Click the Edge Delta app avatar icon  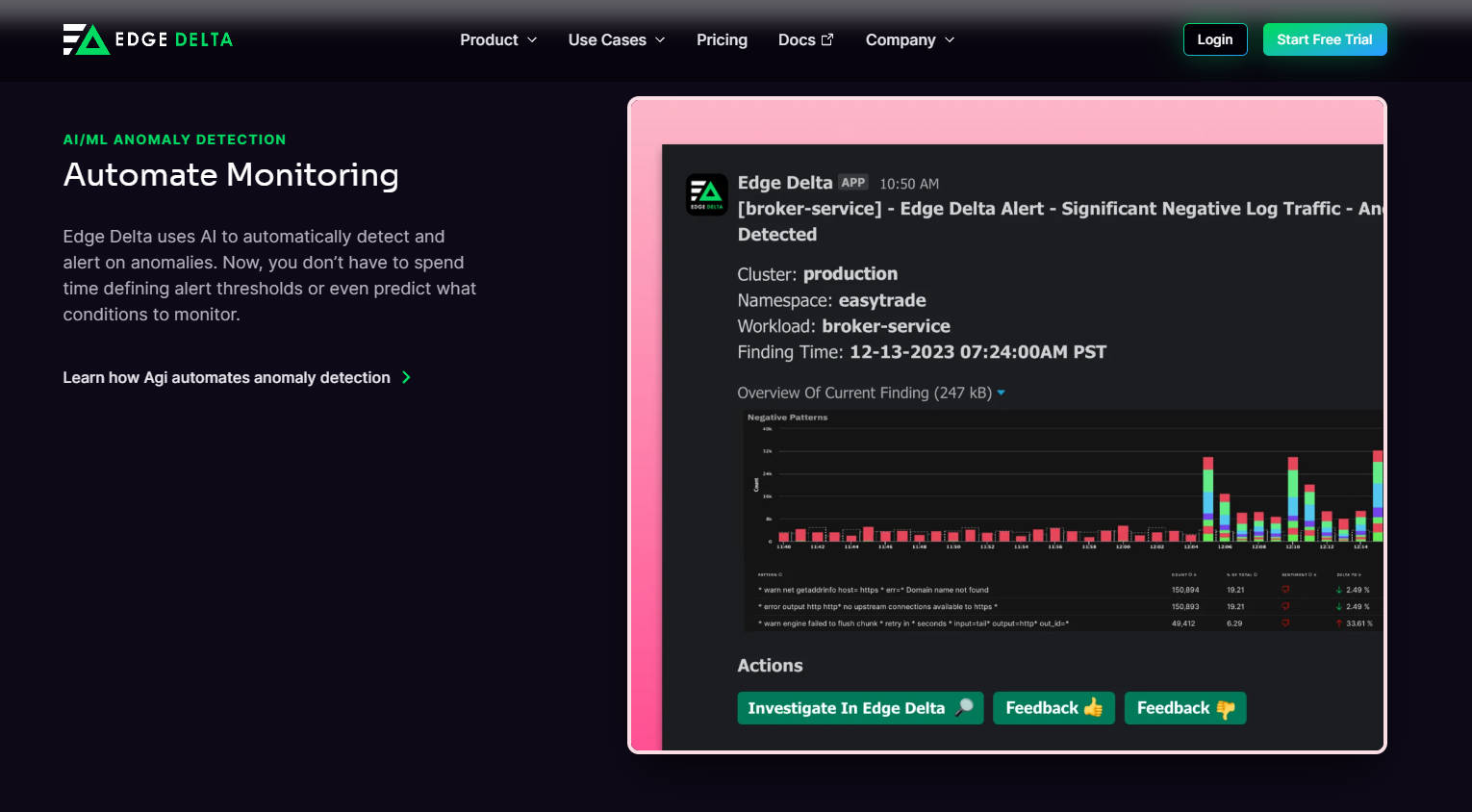706,194
